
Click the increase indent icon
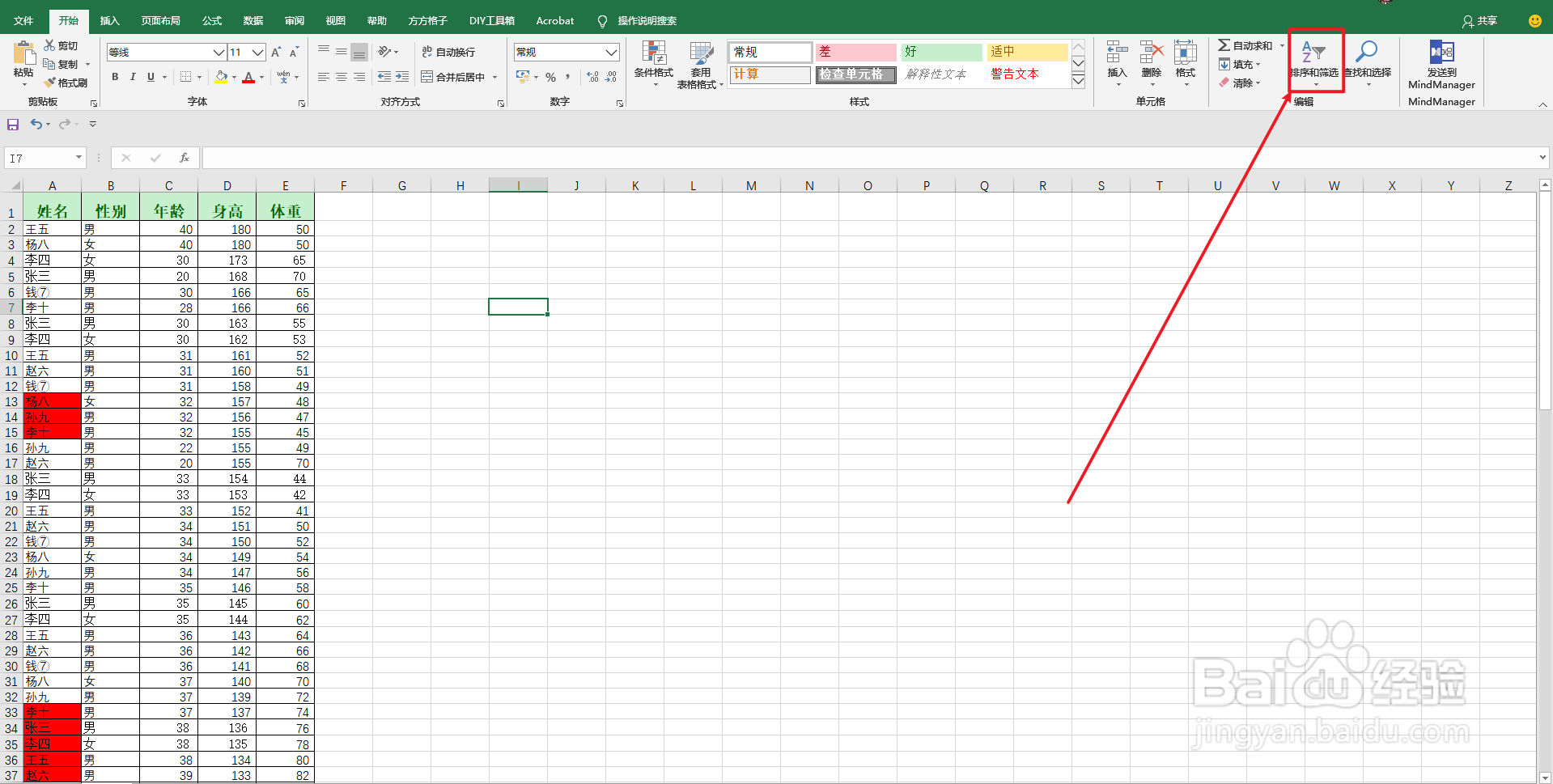402,77
